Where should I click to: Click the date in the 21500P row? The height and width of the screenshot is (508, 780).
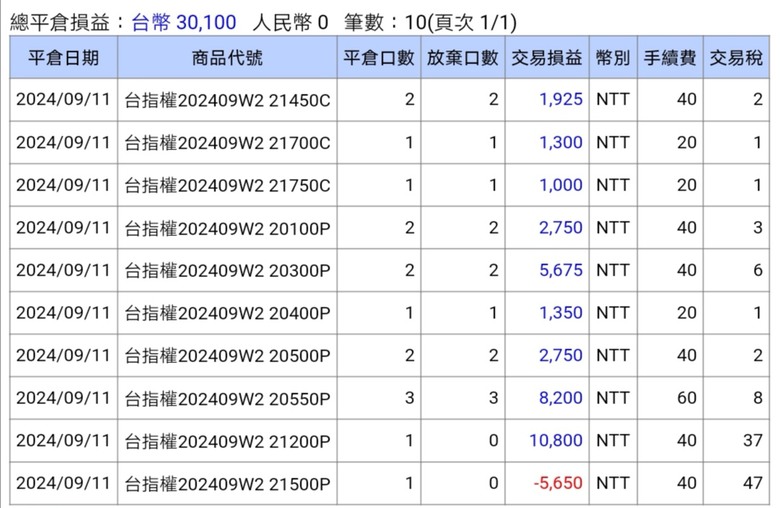click(63, 483)
